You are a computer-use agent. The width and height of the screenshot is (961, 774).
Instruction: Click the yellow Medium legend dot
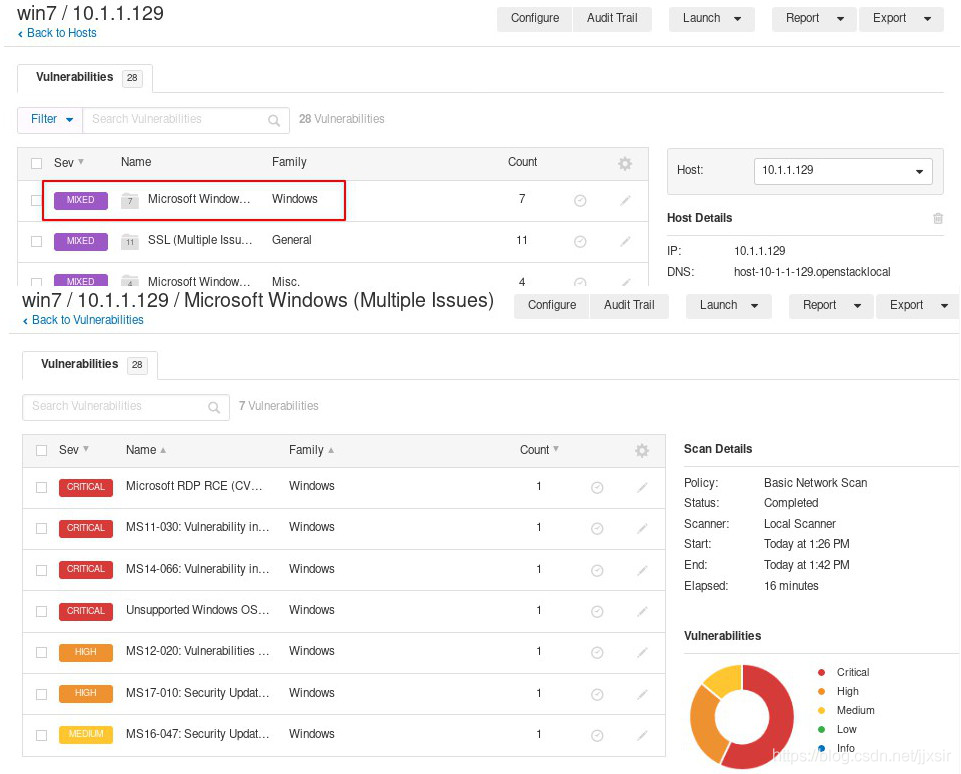(x=821, y=710)
